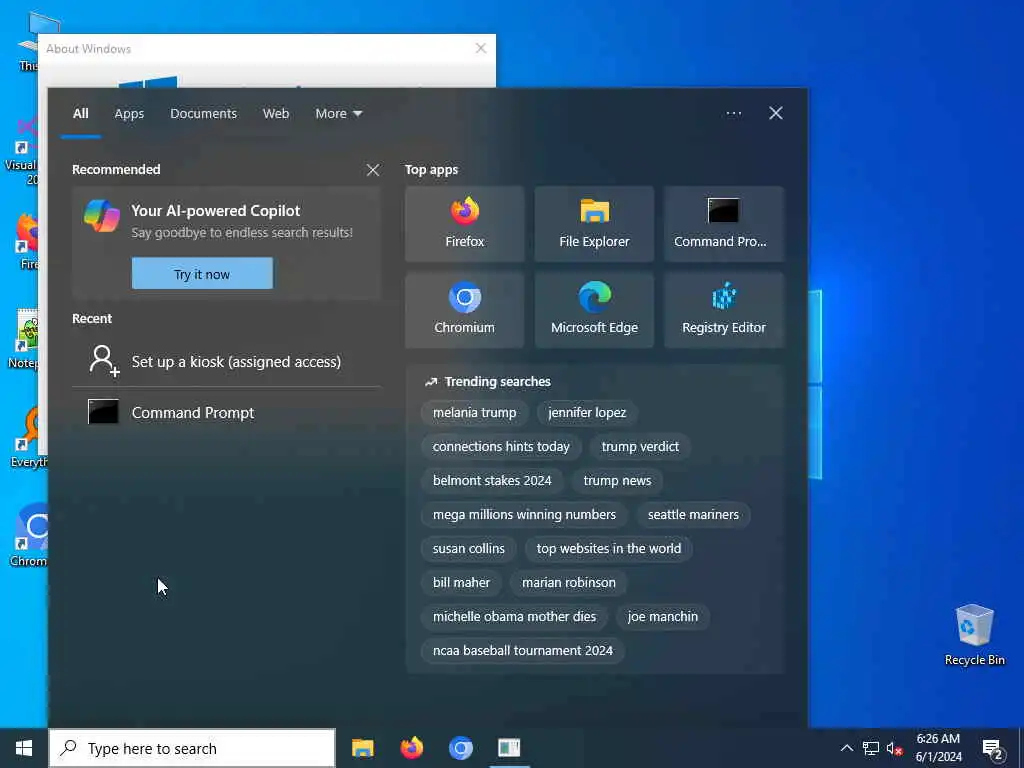Switch to the Documents search tab

point(204,114)
